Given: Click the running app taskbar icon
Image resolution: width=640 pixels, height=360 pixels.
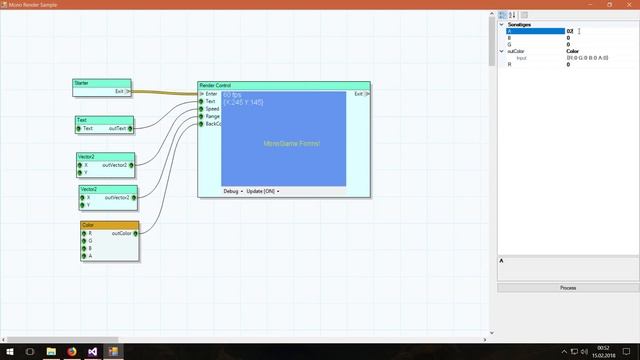Looking at the screenshot, I should pos(113,351).
